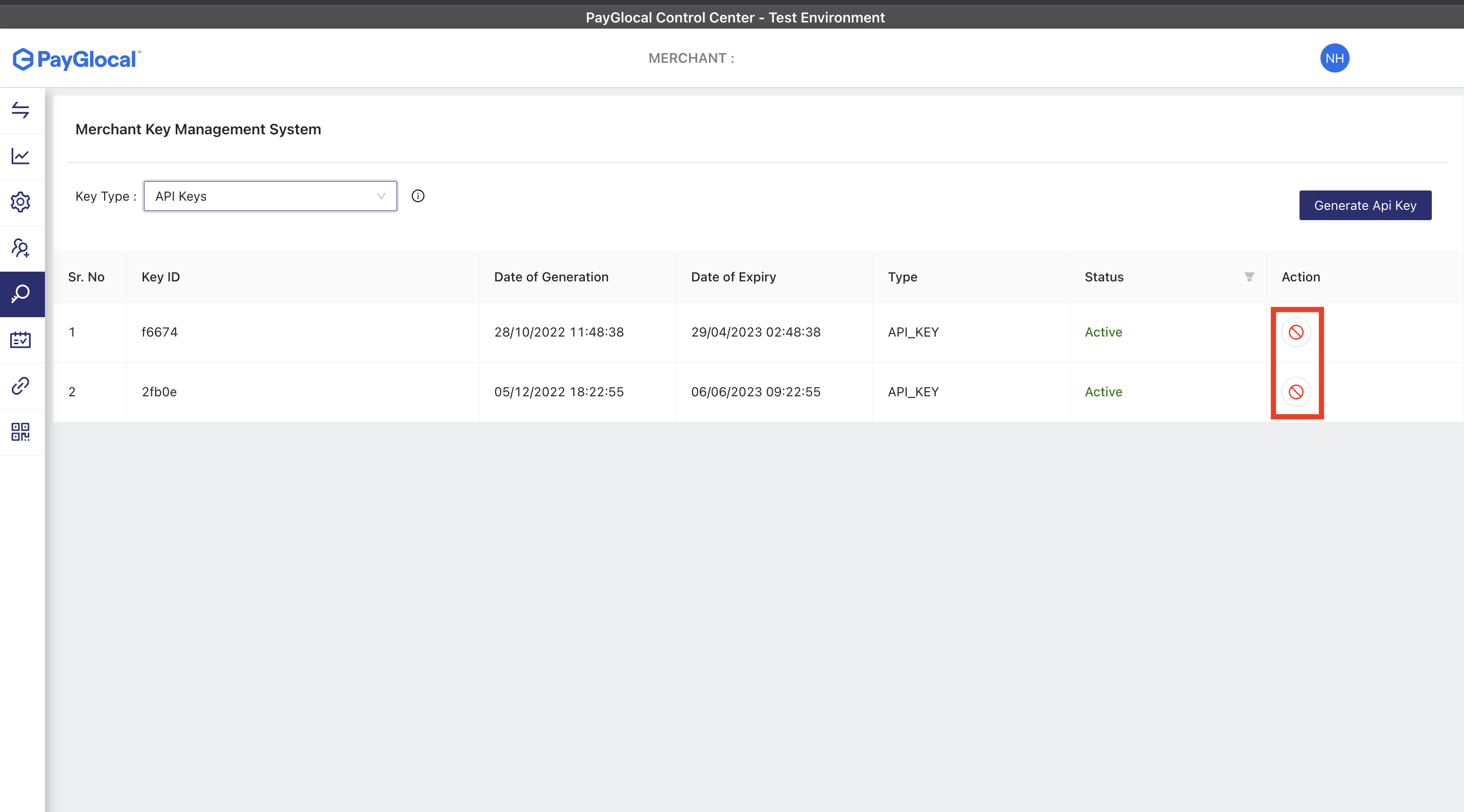Select the key management sidebar icon
This screenshot has width=1464, height=812.
pos(20,294)
